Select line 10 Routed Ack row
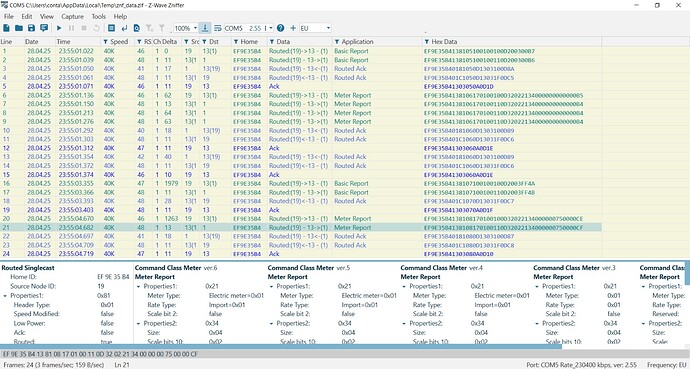This screenshot has width=690, height=369. tap(301, 131)
